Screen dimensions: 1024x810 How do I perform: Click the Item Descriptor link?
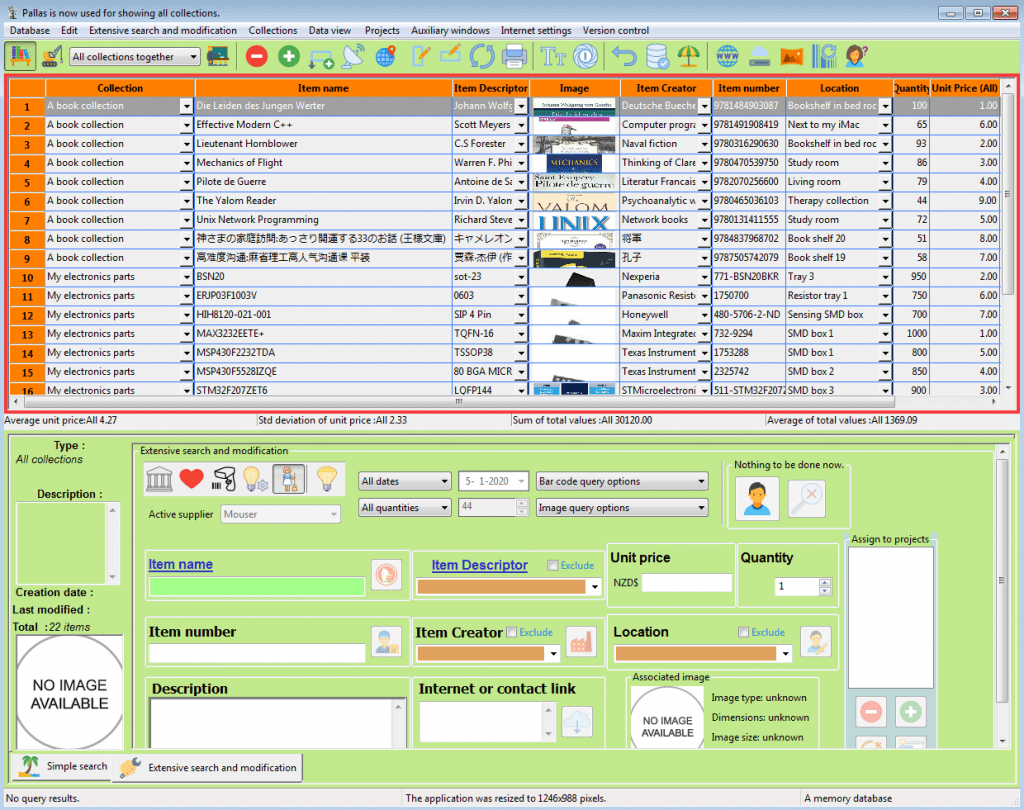(x=479, y=565)
